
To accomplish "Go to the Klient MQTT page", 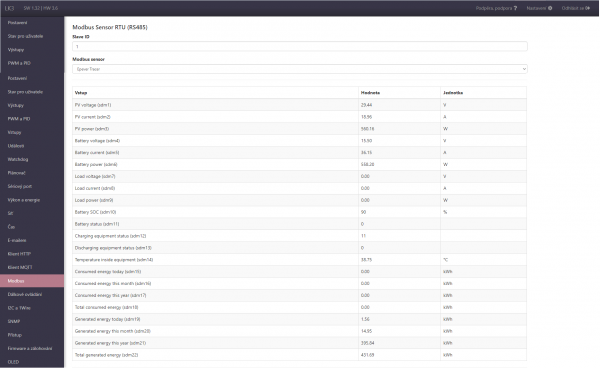I will point(20,267).
